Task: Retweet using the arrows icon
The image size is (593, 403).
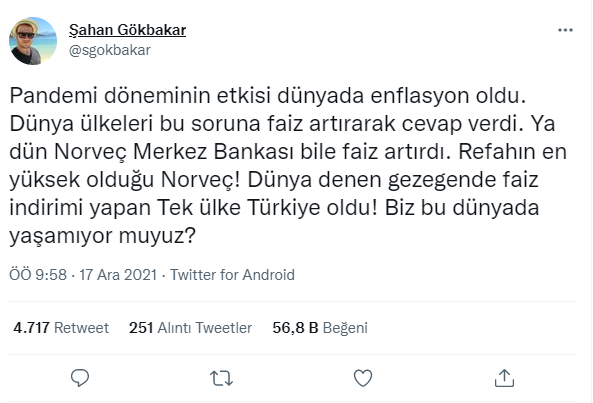Action: click(221, 378)
